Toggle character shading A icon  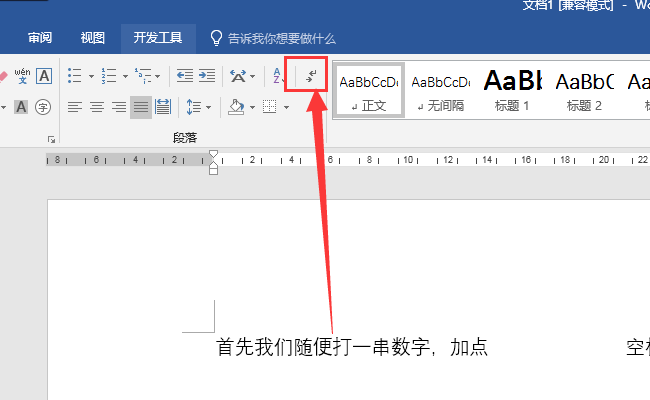[21, 107]
